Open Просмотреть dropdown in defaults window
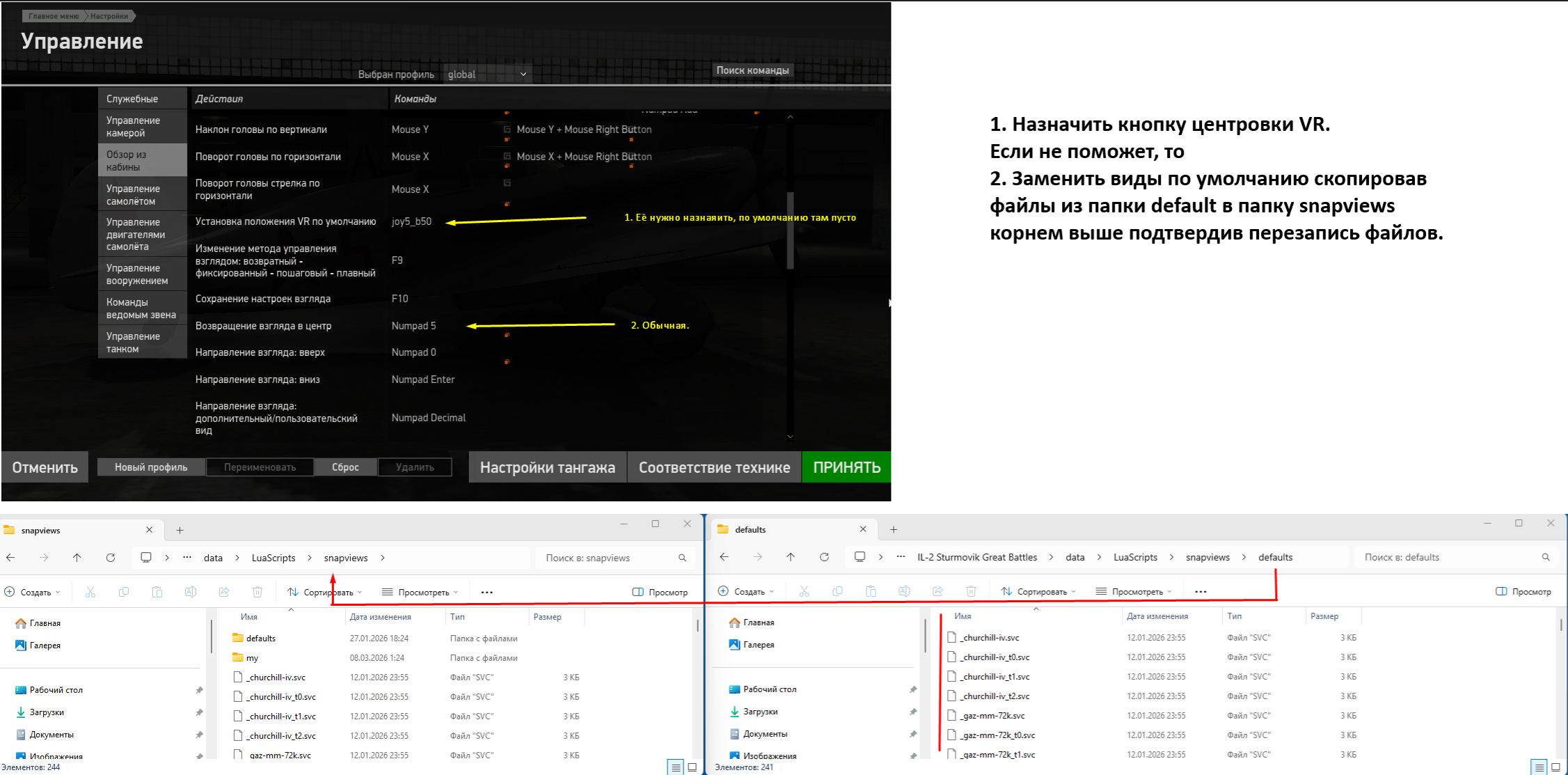The width and height of the screenshot is (1568, 775). pyautogui.click(x=1134, y=592)
